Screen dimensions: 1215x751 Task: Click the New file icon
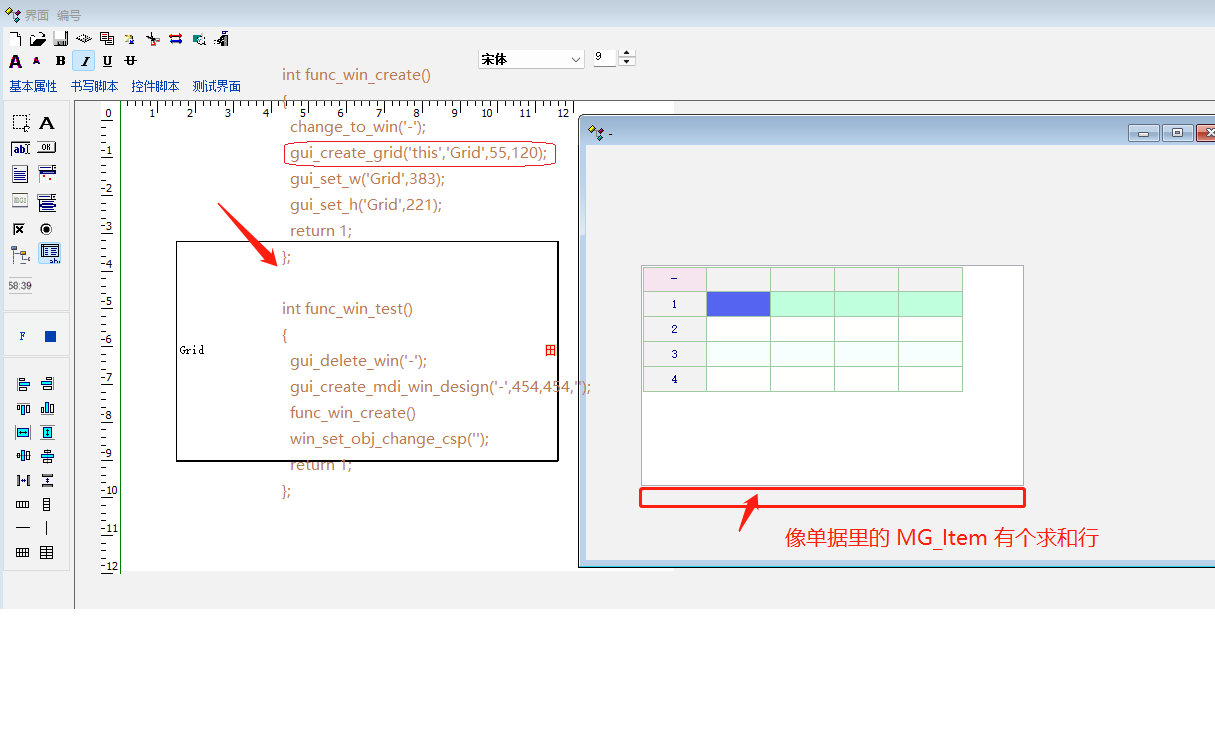[15, 39]
